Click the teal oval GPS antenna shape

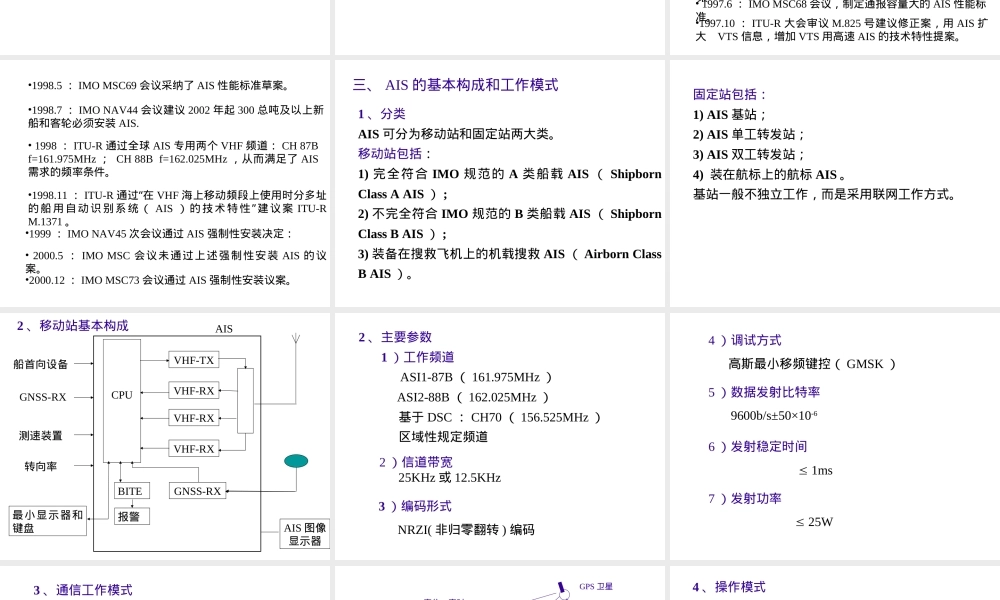click(296, 461)
